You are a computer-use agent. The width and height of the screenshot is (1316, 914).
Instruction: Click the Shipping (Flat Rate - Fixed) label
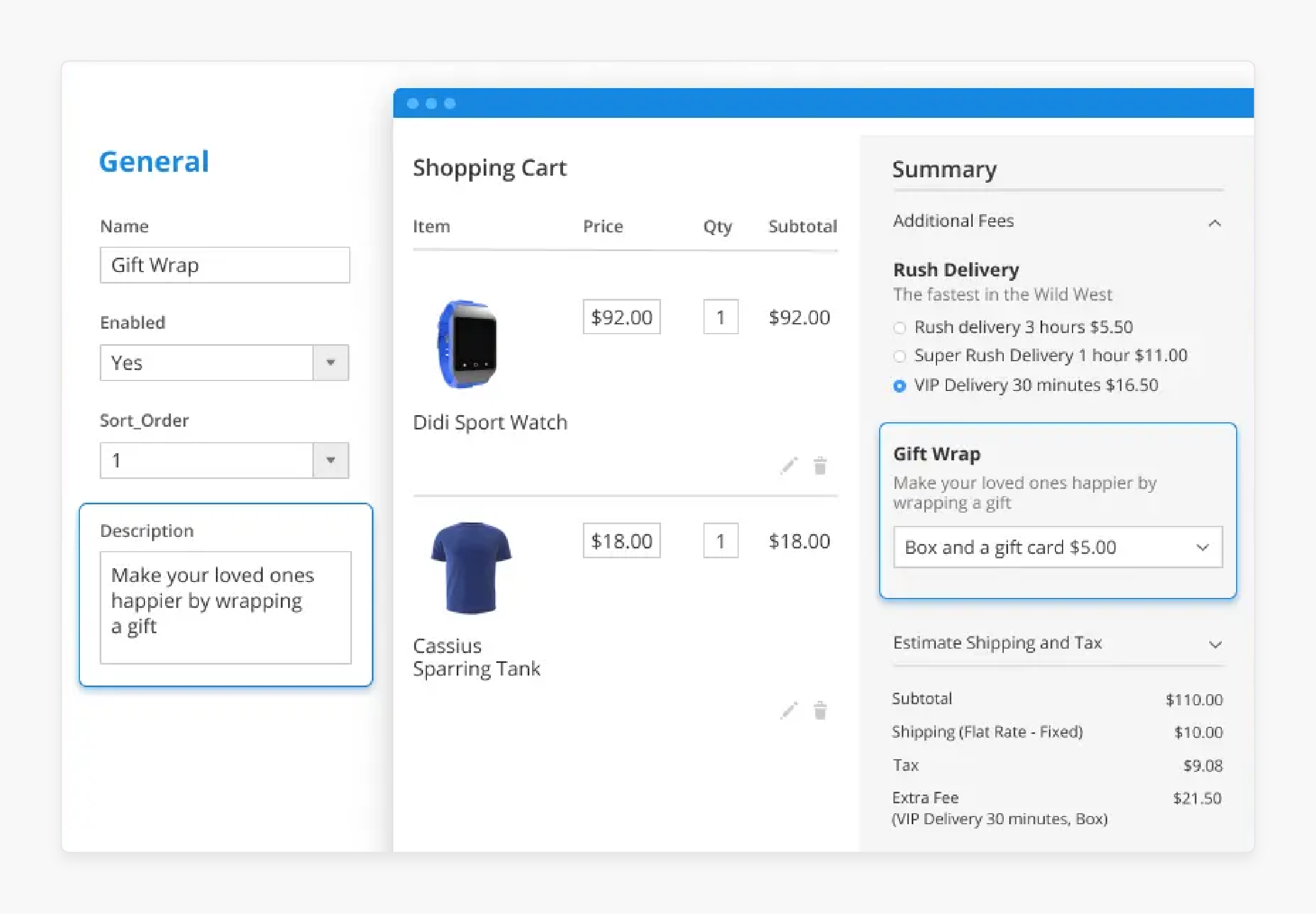(987, 732)
